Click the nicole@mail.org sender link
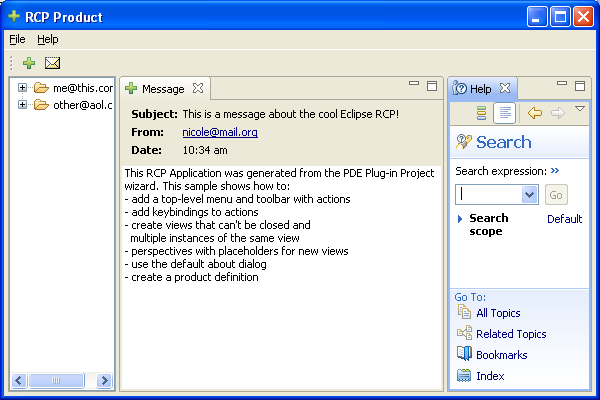600x400 pixels. pos(220,132)
